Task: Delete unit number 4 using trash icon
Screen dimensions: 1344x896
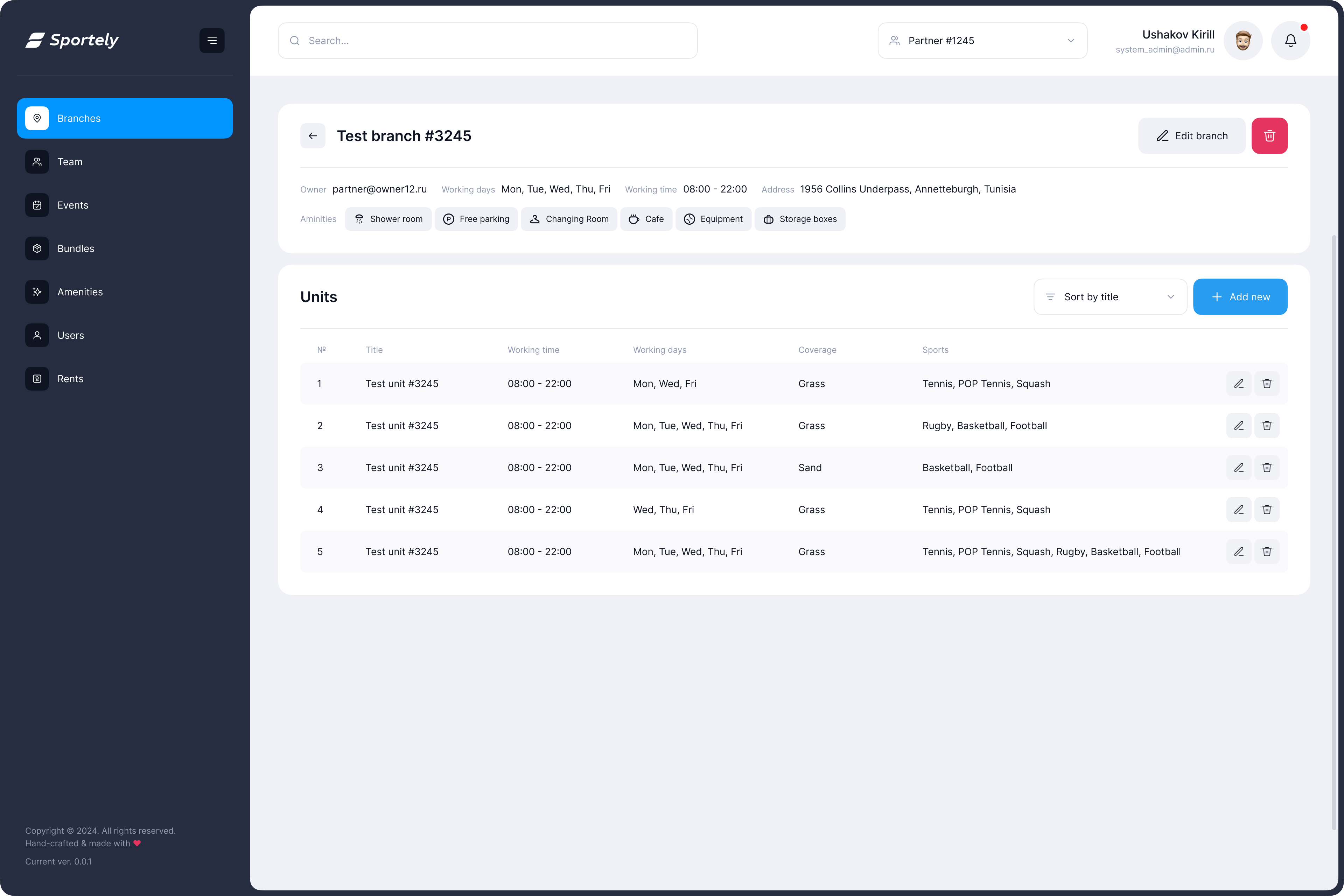Action: (x=1266, y=510)
